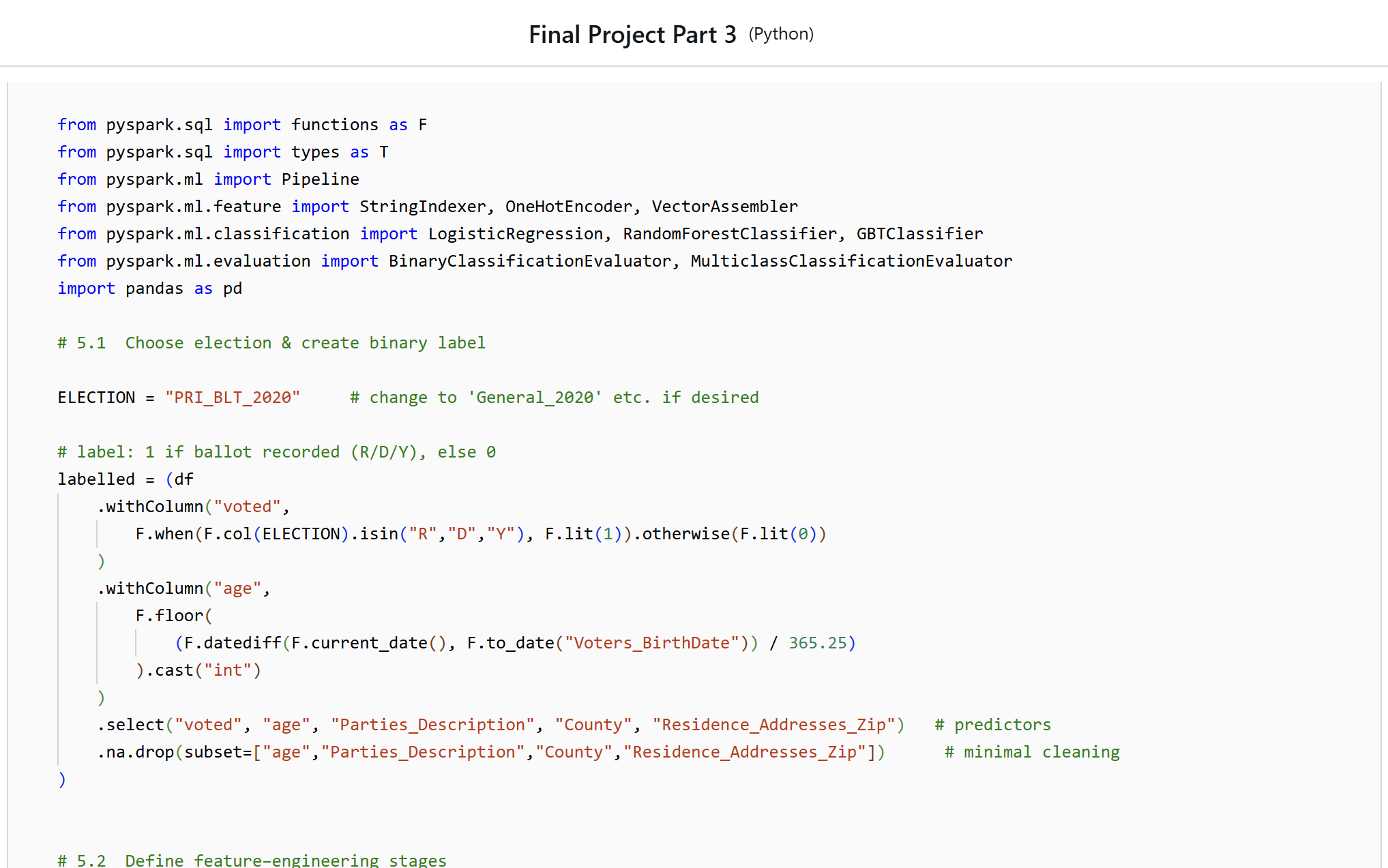Image resolution: width=1388 pixels, height=868 pixels.
Task: Click 'MulticlassClassificationEvaluator' in the evaluation import
Action: tap(851, 261)
